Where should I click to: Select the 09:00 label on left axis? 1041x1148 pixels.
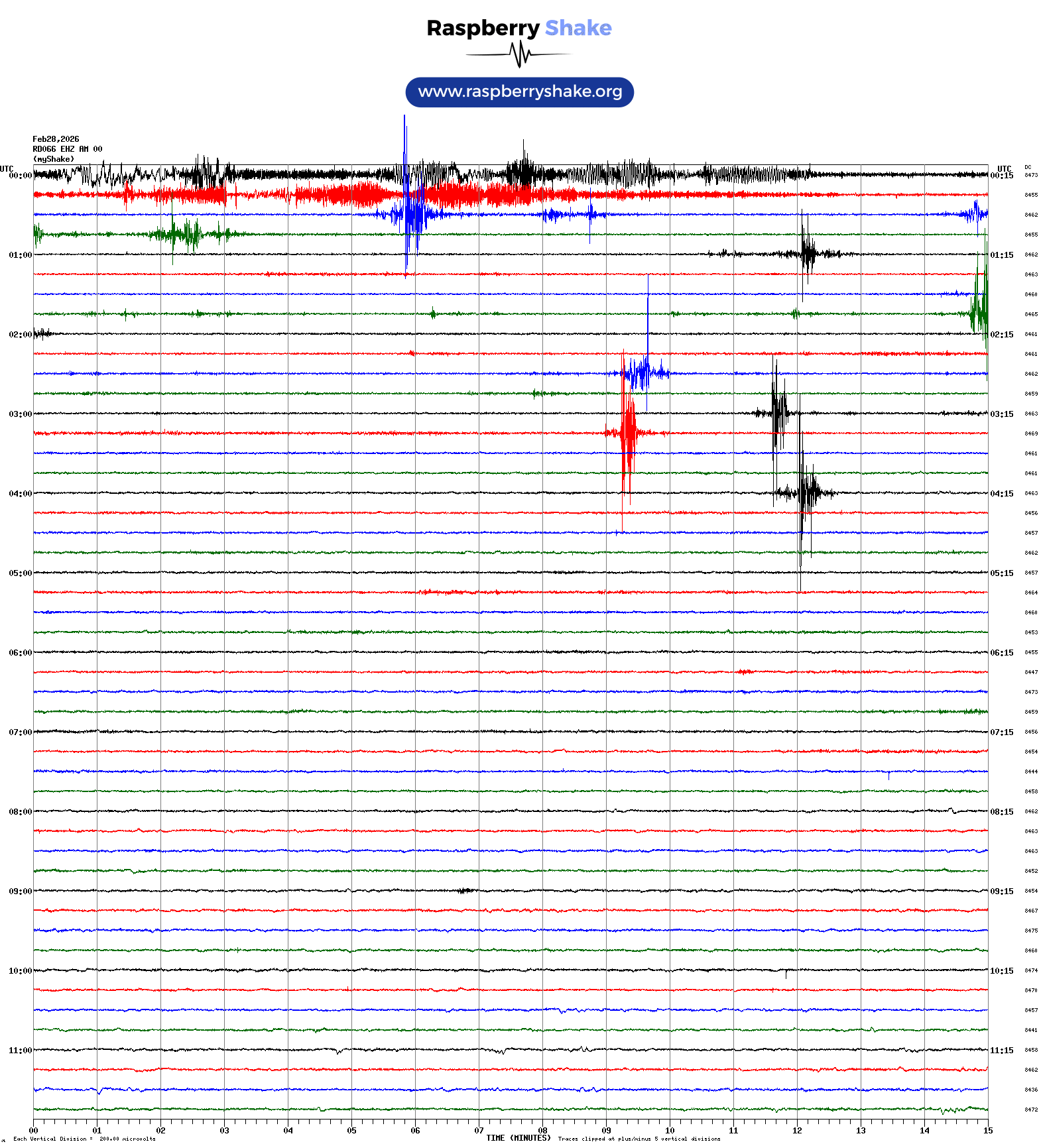click(x=20, y=891)
